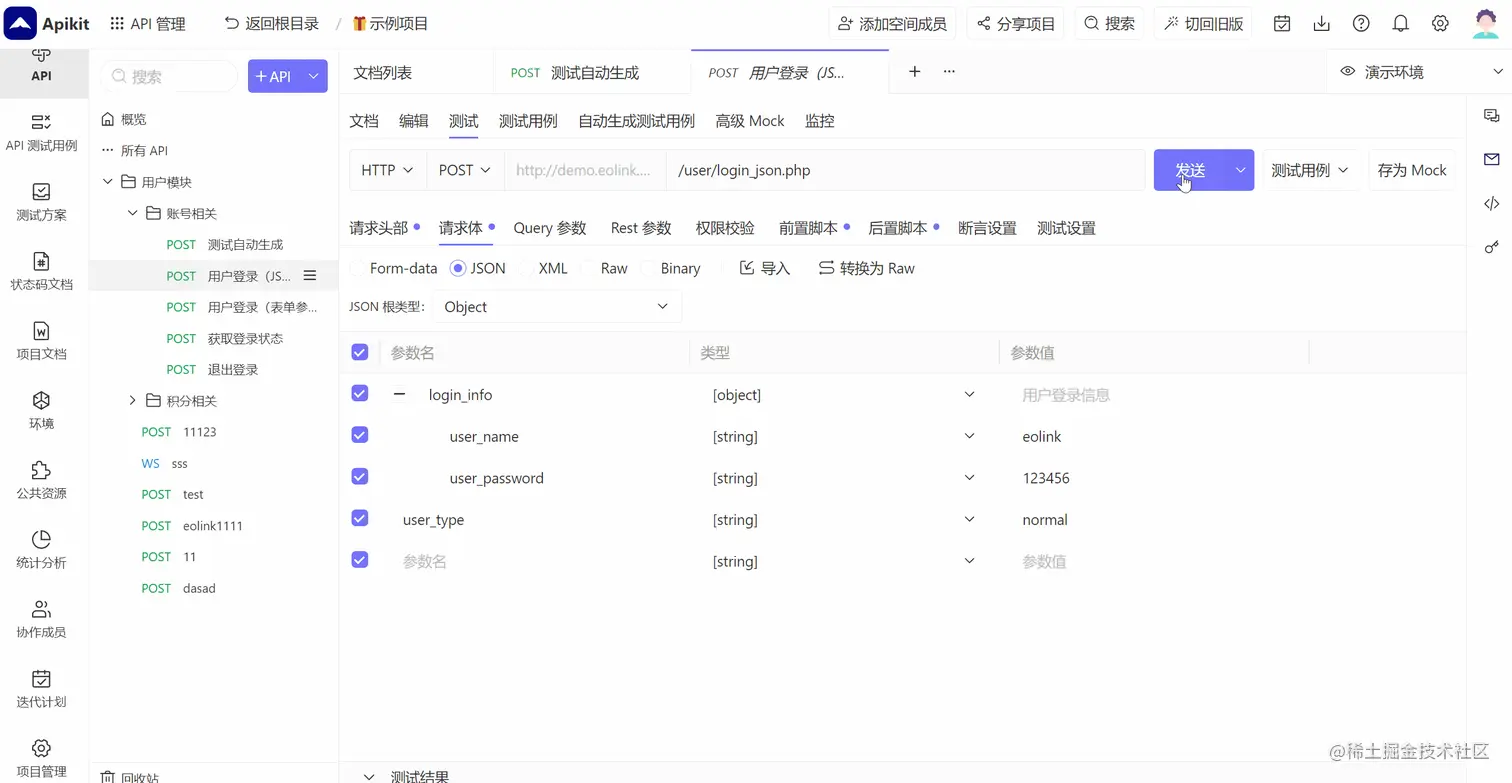
Task: Open the Query 参数 tab
Action: (550, 228)
